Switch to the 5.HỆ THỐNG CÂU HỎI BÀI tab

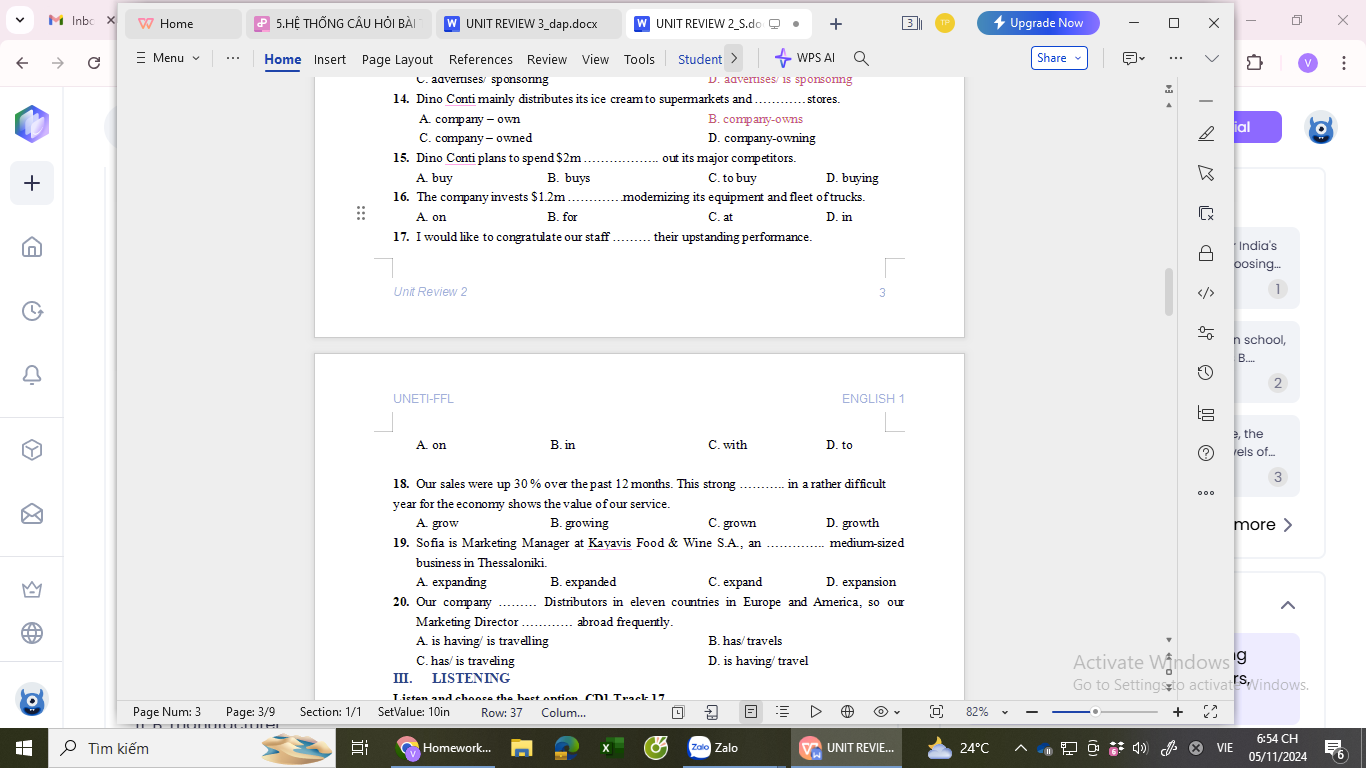point(339,23)
